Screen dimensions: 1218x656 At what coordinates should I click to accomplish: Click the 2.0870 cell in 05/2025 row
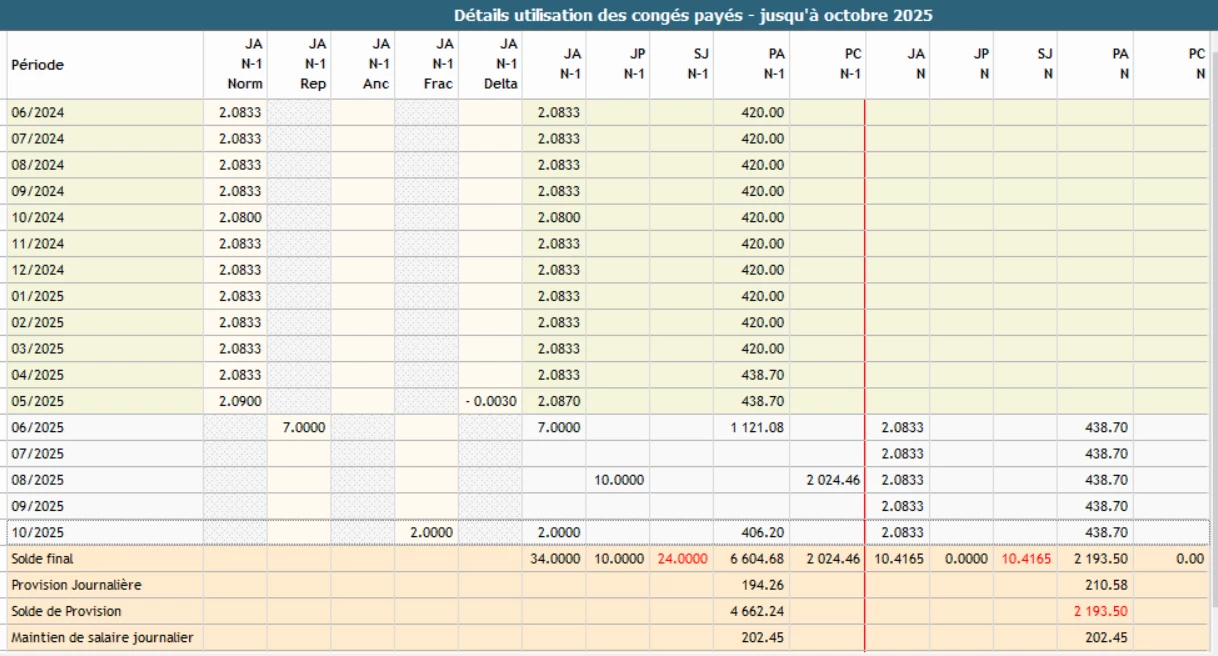point(554,401)
